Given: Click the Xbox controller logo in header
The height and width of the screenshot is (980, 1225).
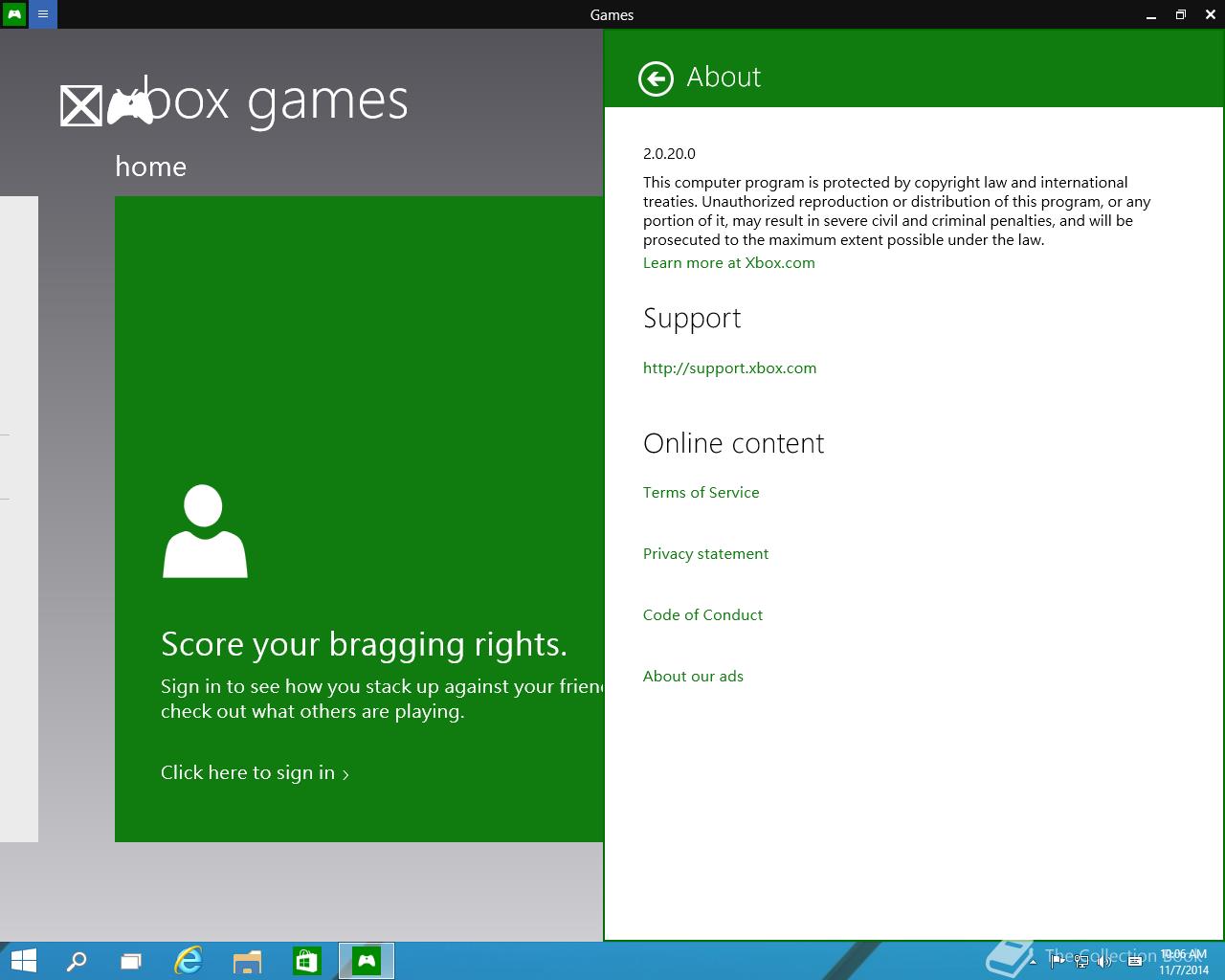Looking at the screenshot, I should [129, 105].
